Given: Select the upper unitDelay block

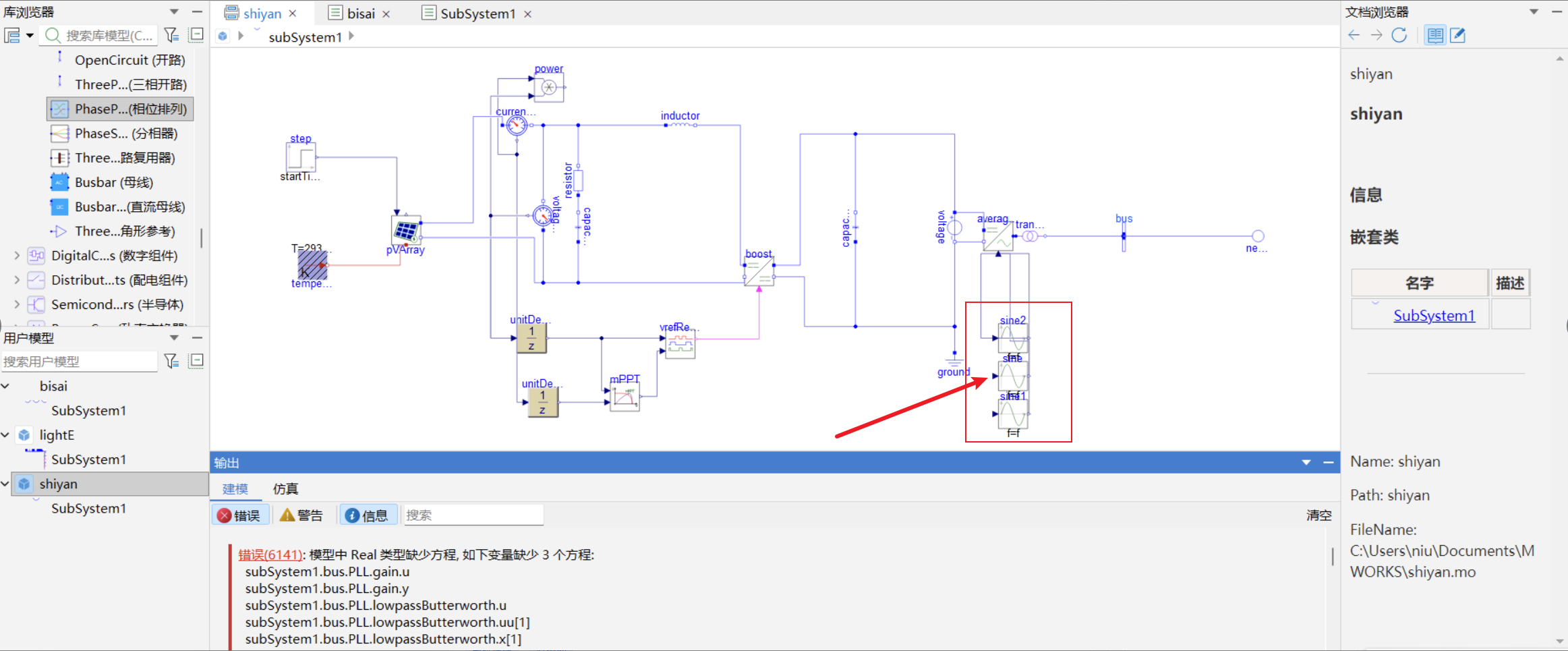Looking at the screenshot, I should 531,339.
